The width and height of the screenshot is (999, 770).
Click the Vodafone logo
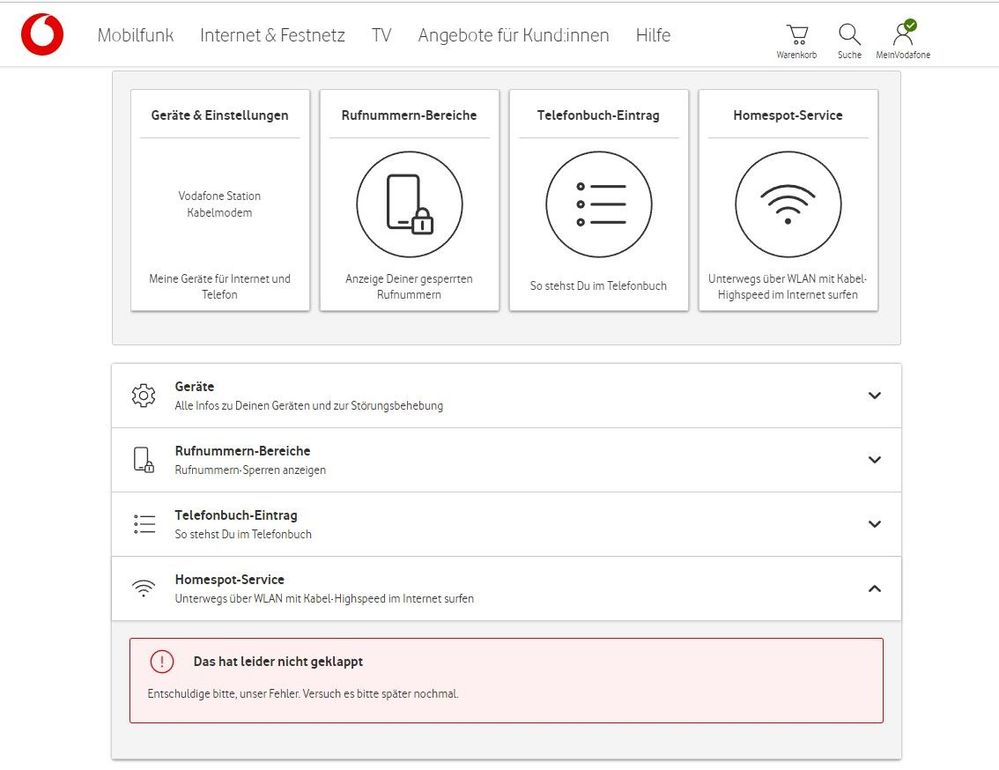coord(42,34)
